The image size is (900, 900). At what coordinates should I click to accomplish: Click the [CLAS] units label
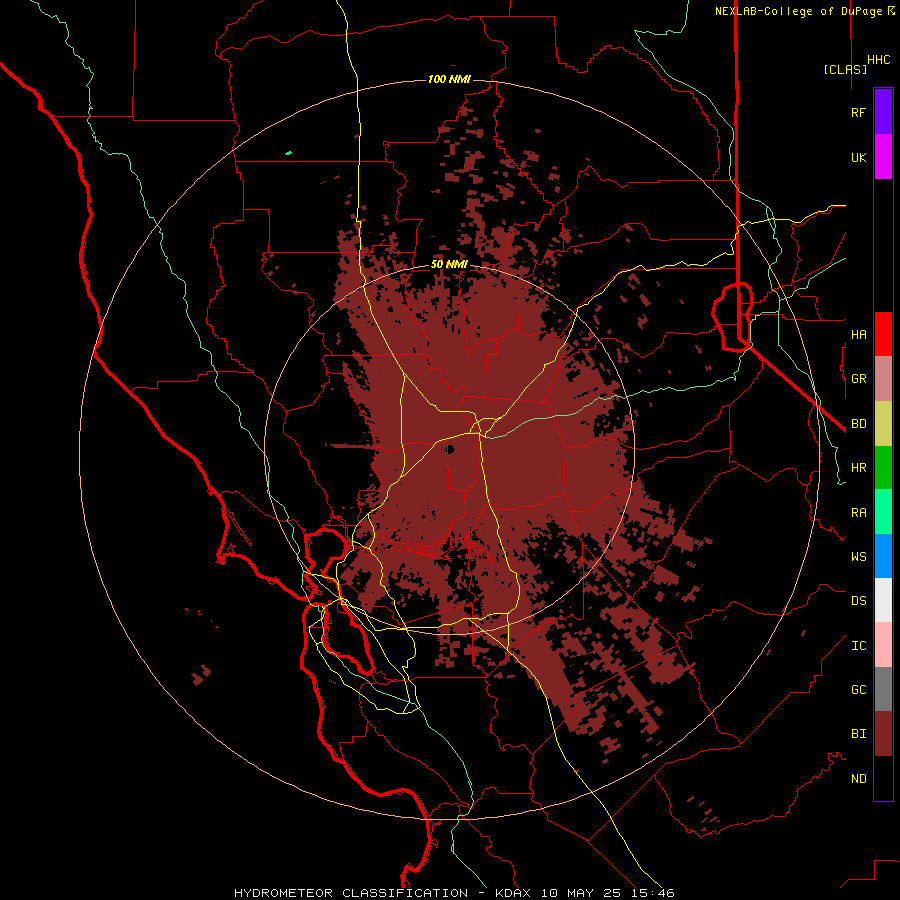(845, 69)
